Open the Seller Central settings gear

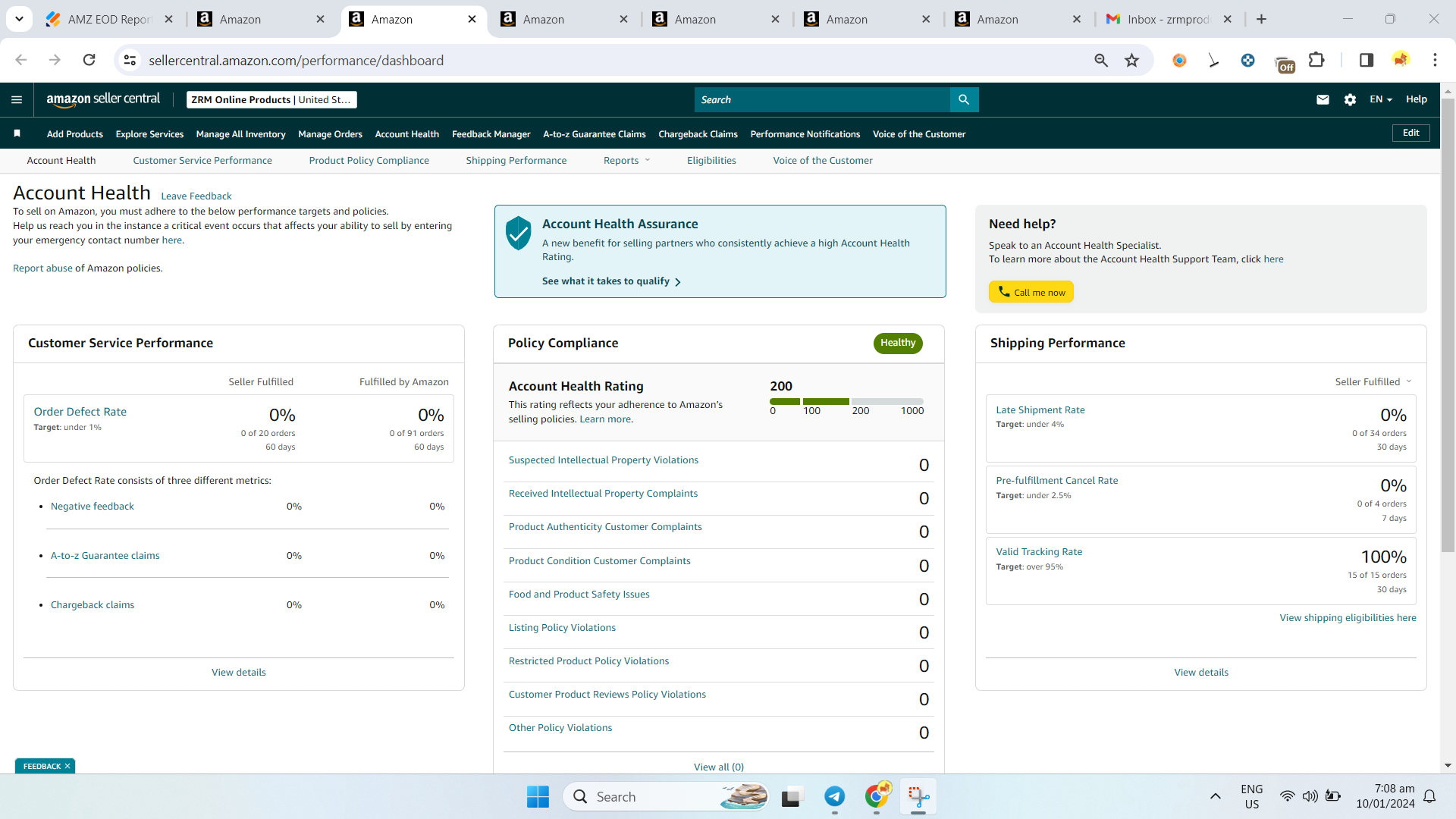[1350, 99]
